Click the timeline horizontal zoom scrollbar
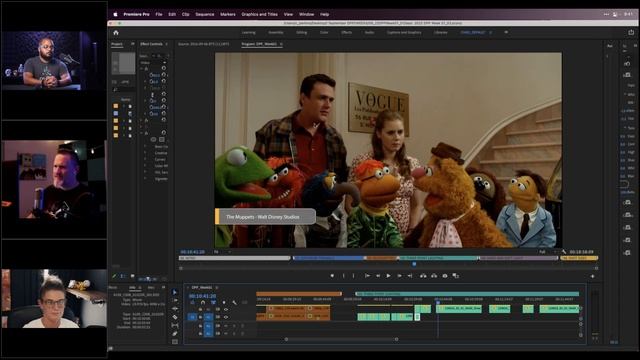 point(341,339)
